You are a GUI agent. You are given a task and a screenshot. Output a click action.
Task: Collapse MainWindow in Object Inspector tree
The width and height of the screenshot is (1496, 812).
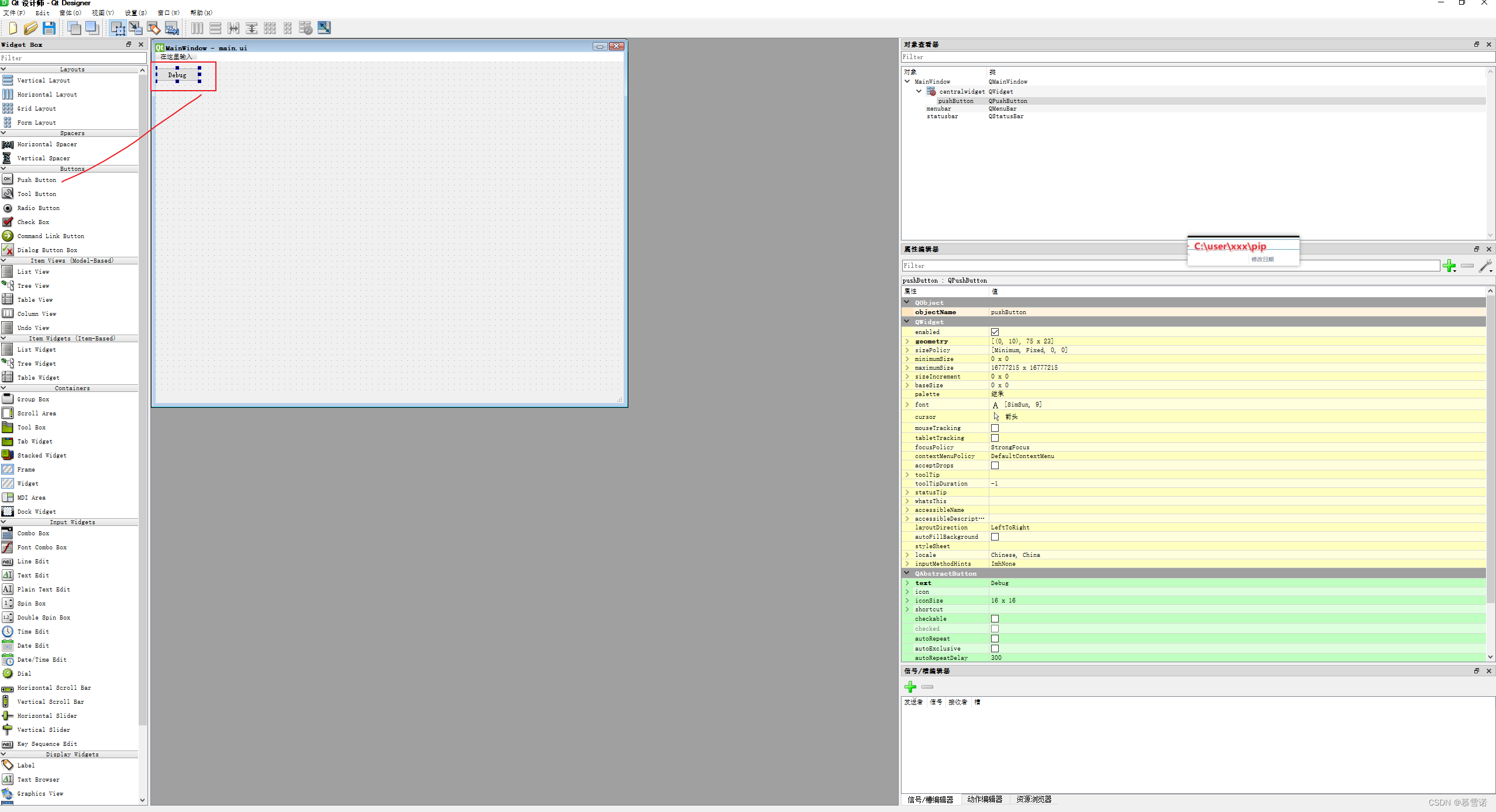(x=907, y=81)
